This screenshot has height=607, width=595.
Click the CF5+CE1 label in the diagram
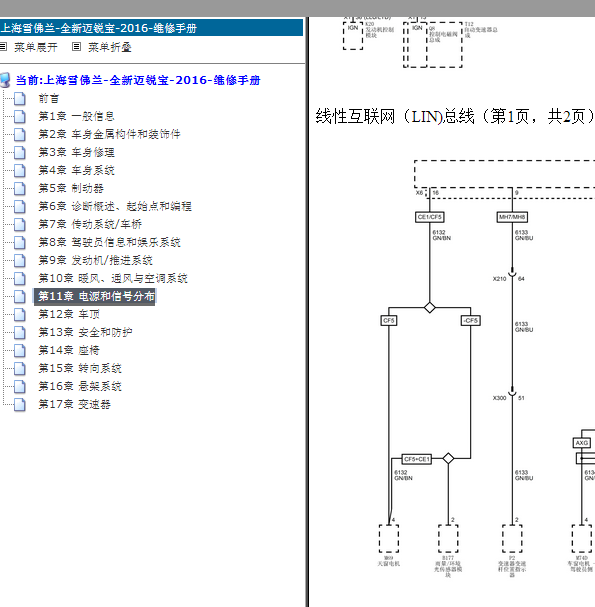tap(417, 459)
